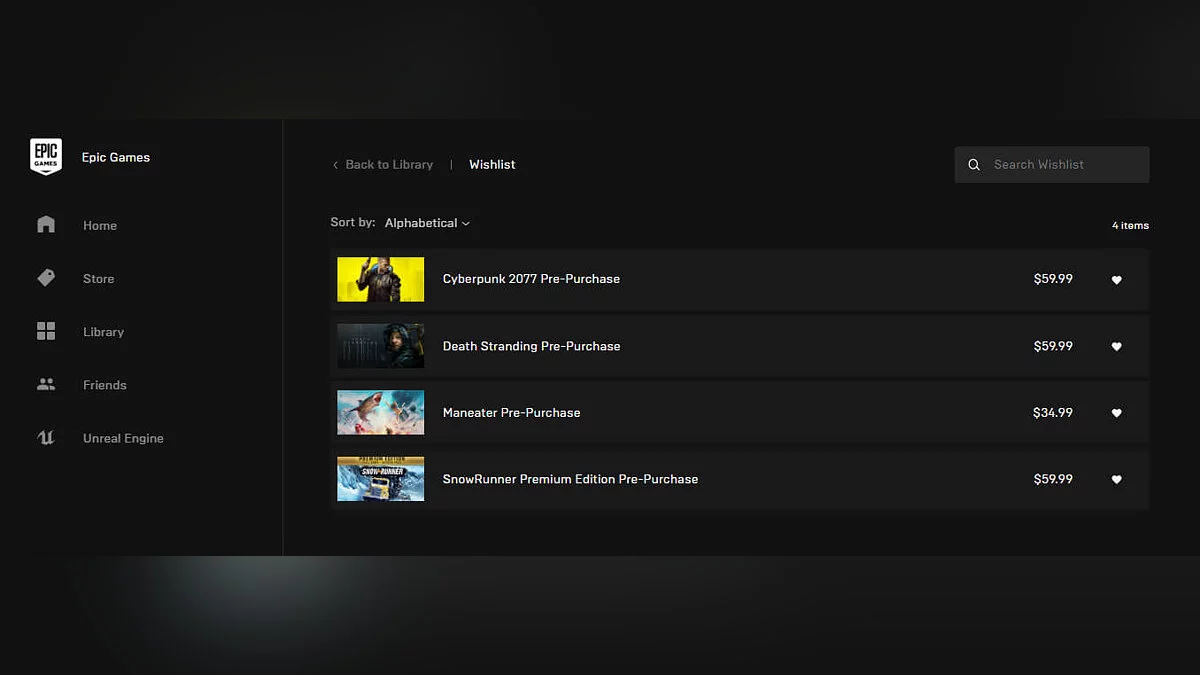The height and width of the screenshot is (675, 1200).
Task: Select the SnowRunner truck thumbnail
Action: pyautogui.click(x=380, y=479)
